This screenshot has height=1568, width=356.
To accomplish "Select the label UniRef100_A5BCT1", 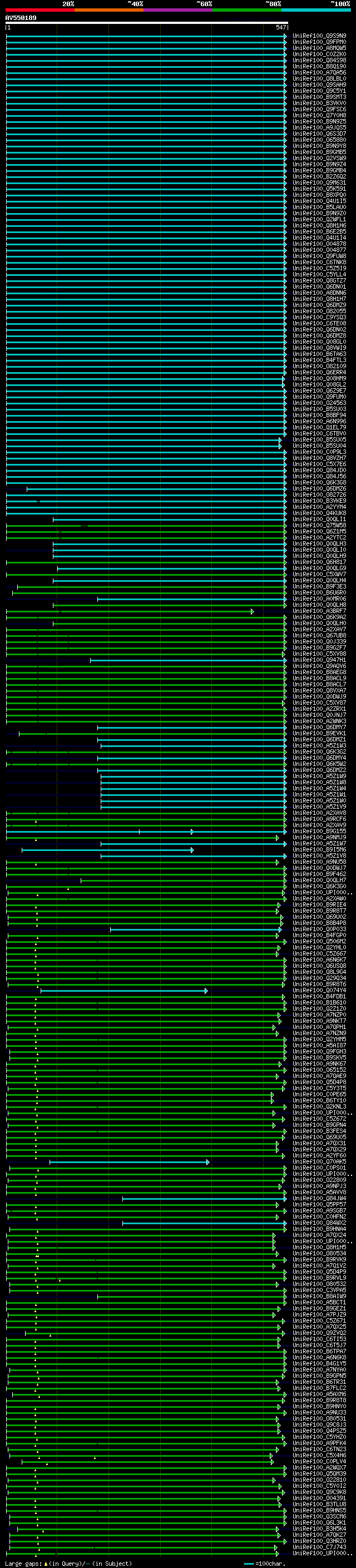I will 319,1303.
